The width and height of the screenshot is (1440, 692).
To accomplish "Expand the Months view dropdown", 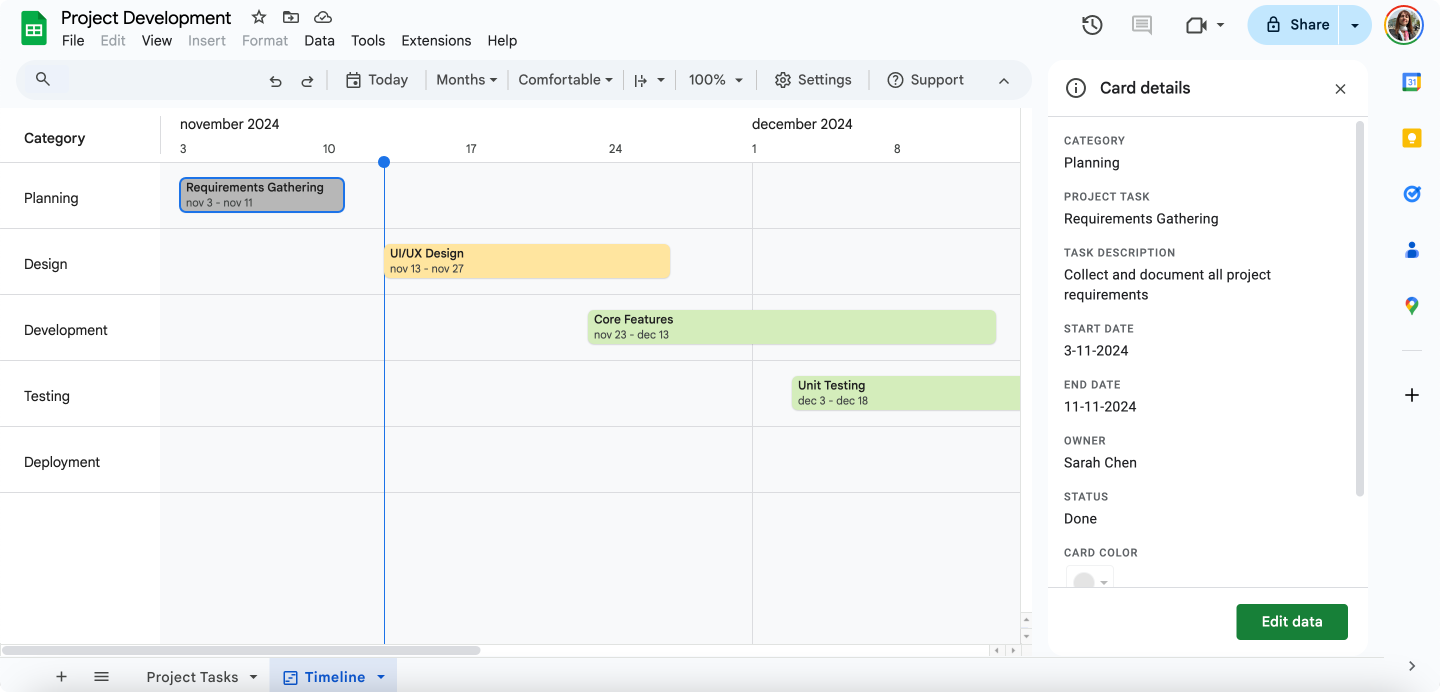I will (x=466, y=80).
